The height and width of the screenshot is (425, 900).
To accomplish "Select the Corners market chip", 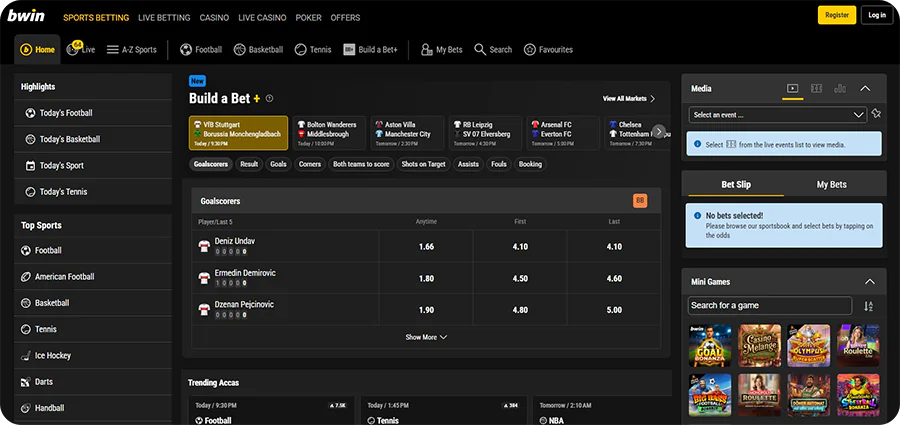I will (x=310, y=164).
